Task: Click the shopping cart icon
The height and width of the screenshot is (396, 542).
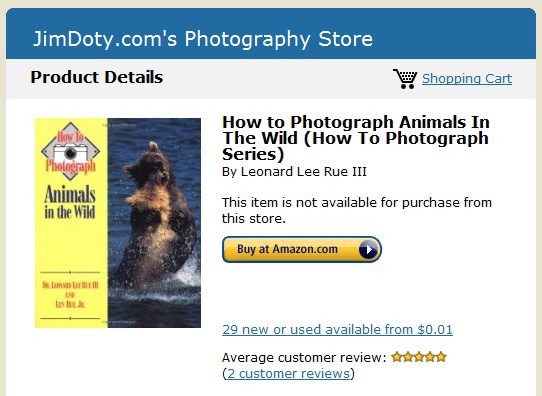Action: pyautogui.click(x=405, y=79)
